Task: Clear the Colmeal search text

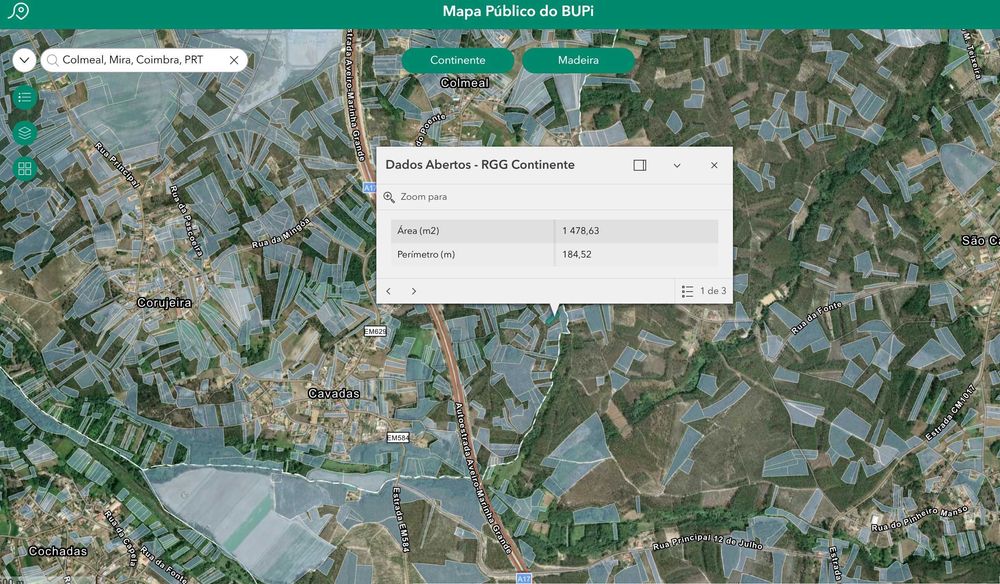Action: [x=234, y=60]
